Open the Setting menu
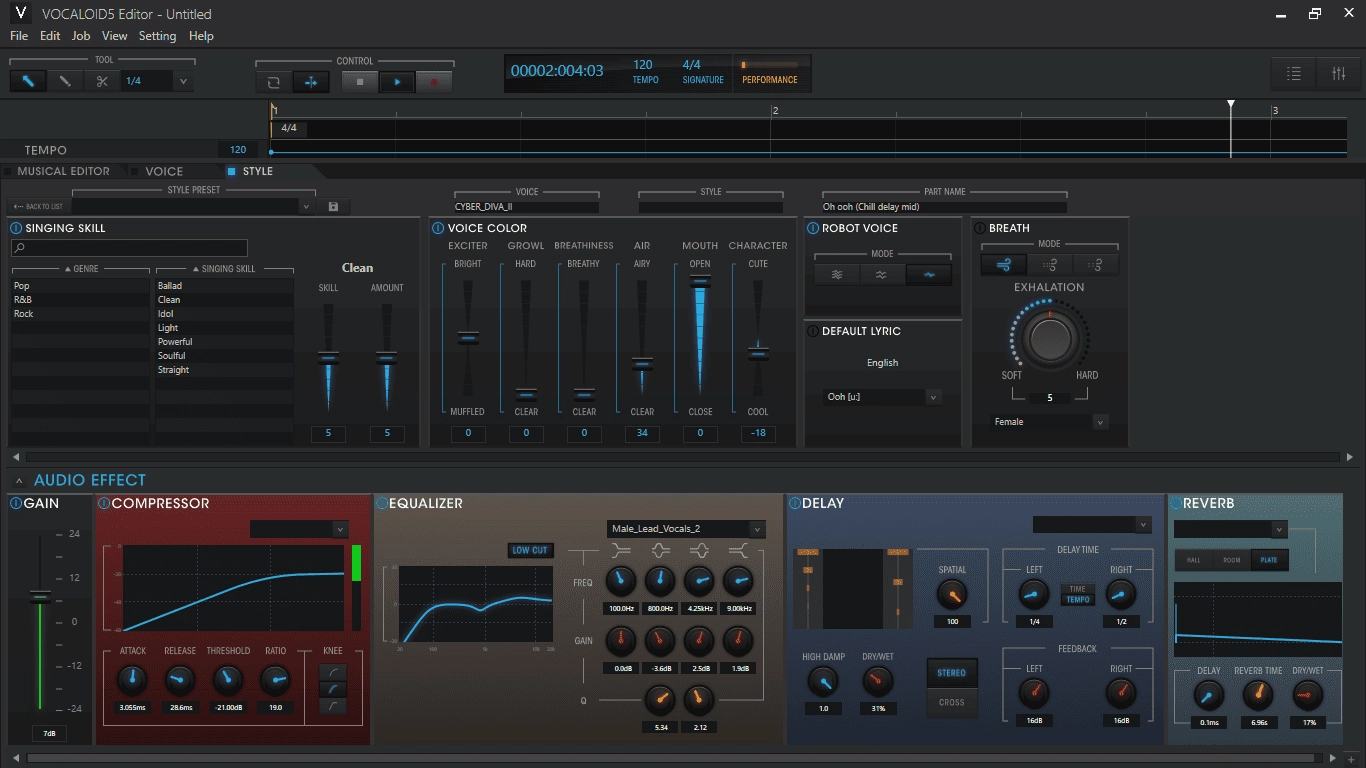This screenshot has width=1366, height=768. pos(157,36)
